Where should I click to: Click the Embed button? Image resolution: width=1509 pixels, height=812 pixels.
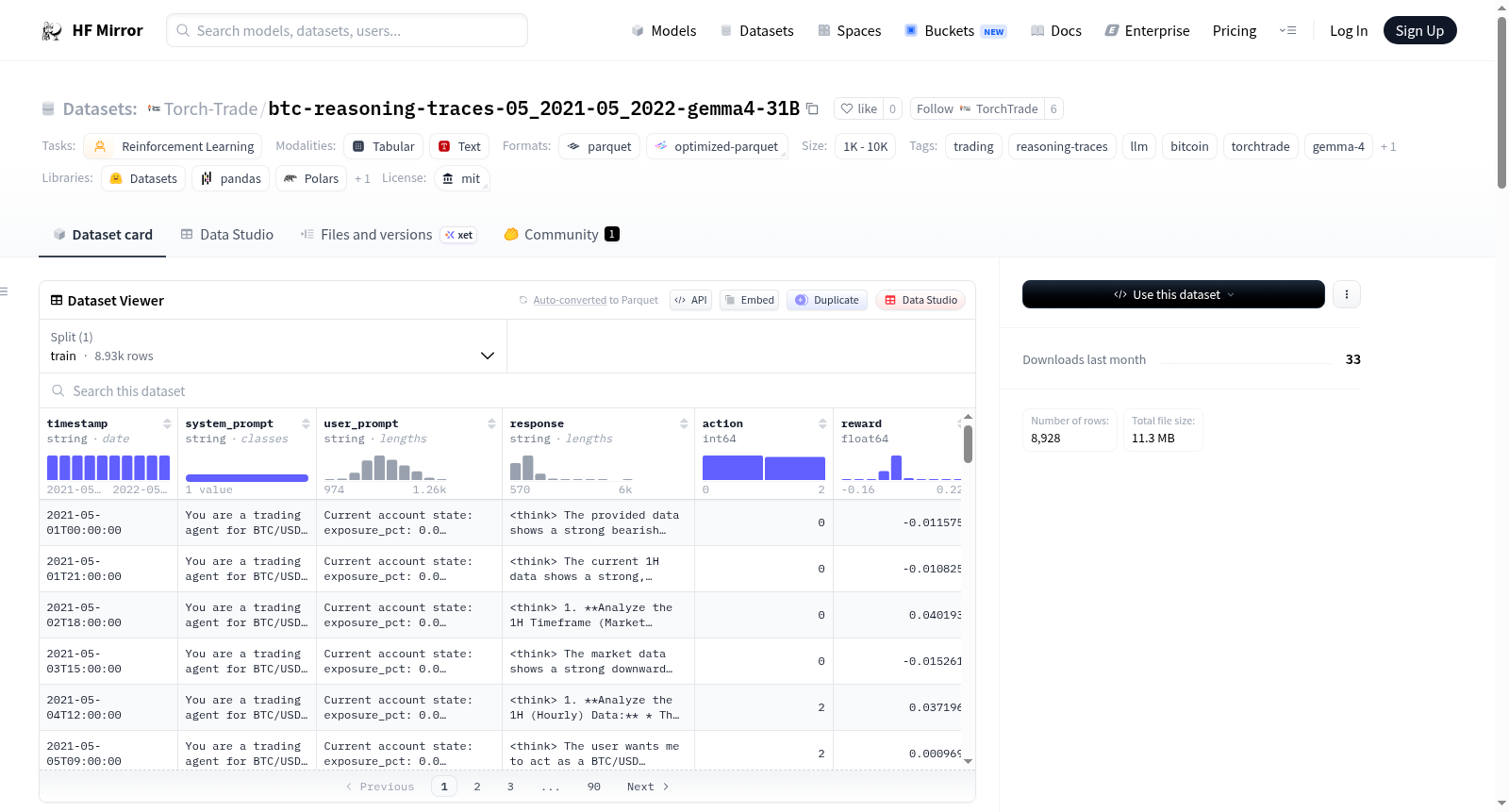749,300
